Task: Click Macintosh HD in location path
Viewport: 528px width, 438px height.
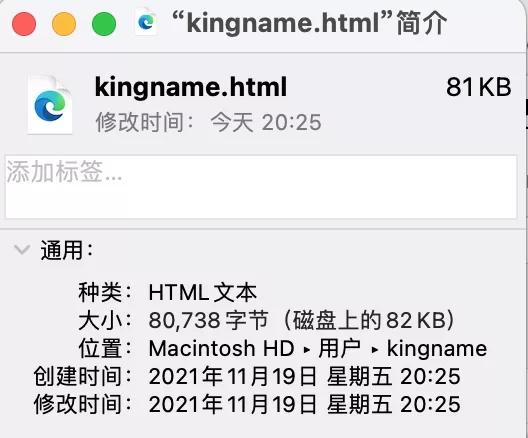Action: click(x=221, y=348)
